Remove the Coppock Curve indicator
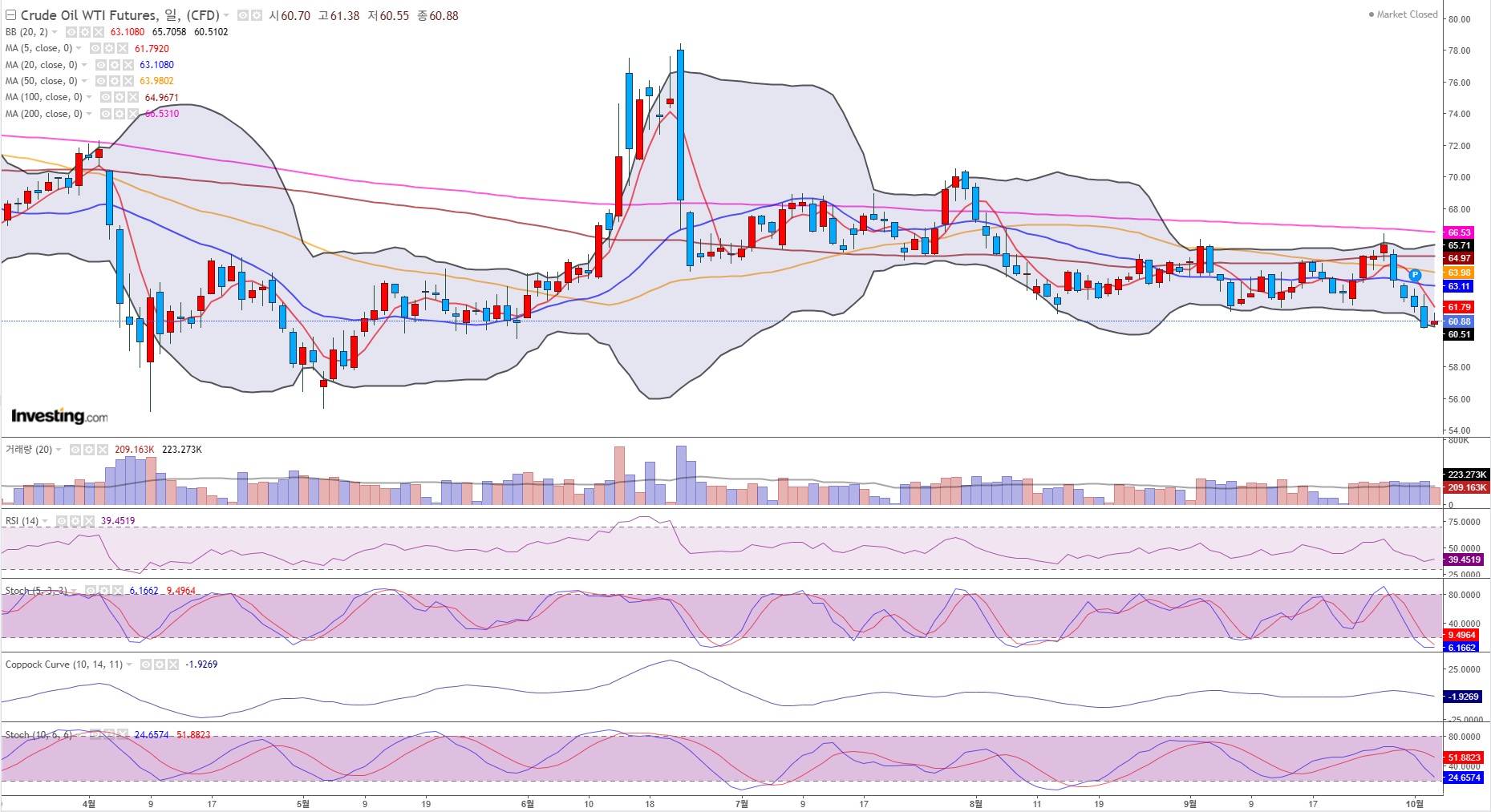Viewport: 1491px width, 812px height. point(172,665)
